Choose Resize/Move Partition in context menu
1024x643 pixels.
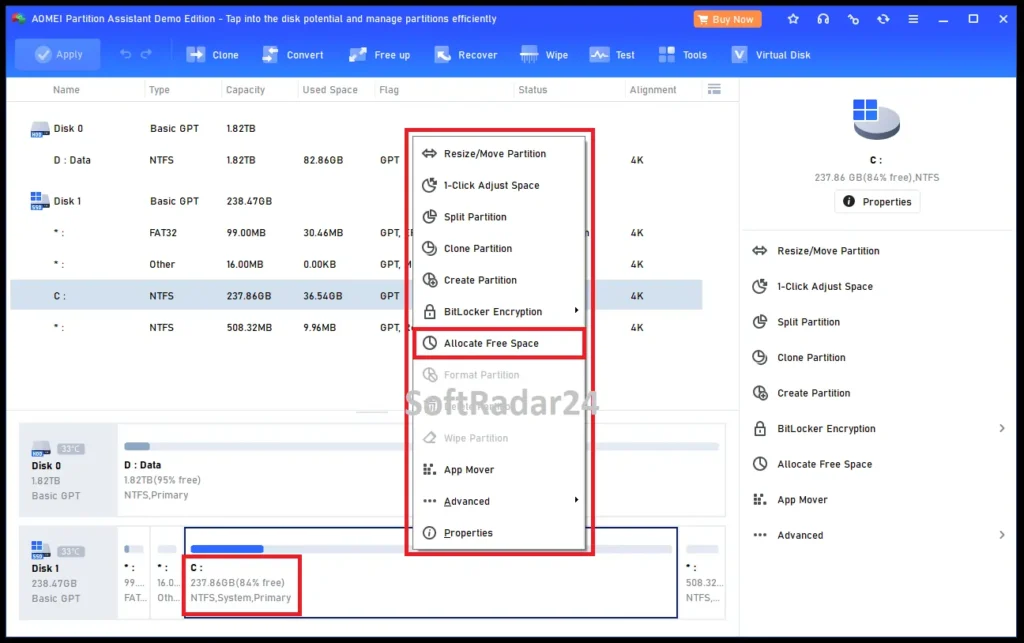coord(499,153)
